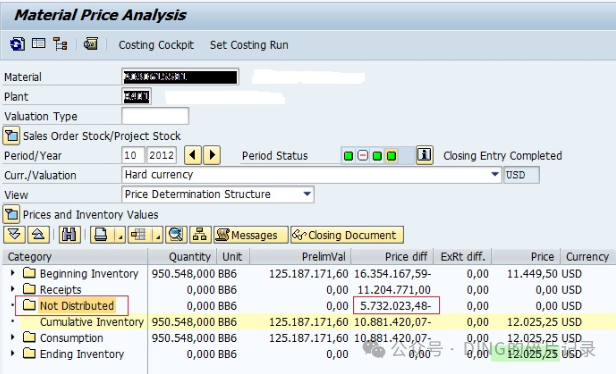The image size is (616, 374).
Task: Click the Period Status information icon
Action: point(424,155)
